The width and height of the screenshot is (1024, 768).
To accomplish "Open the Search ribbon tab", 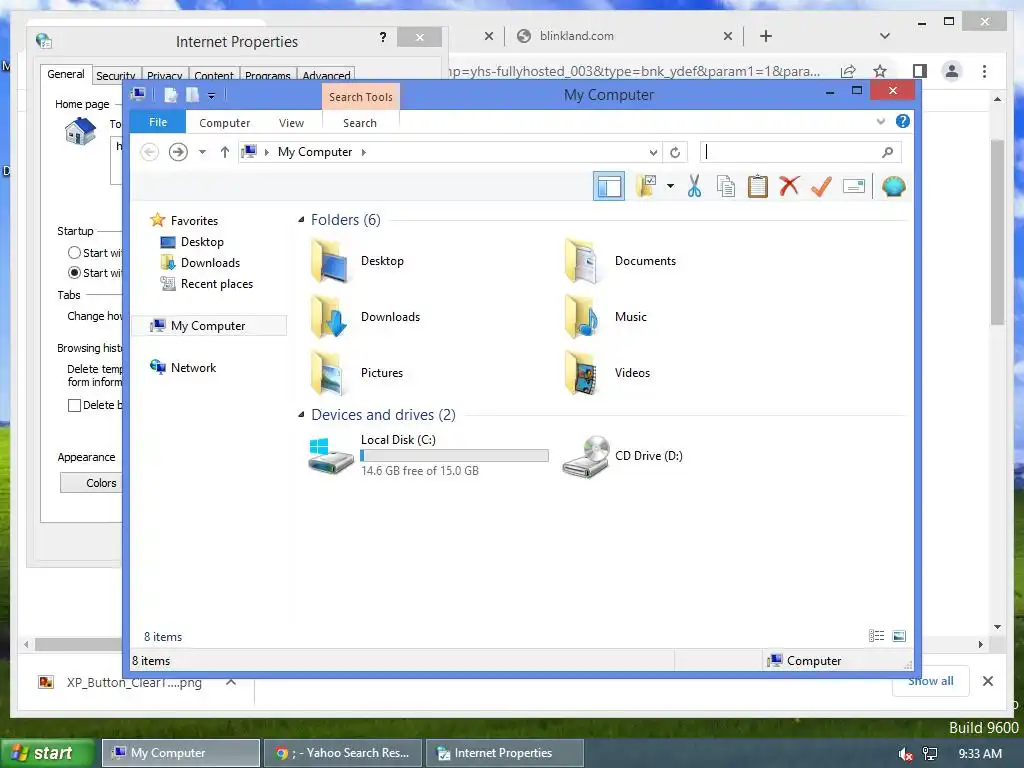I will 360,123.
